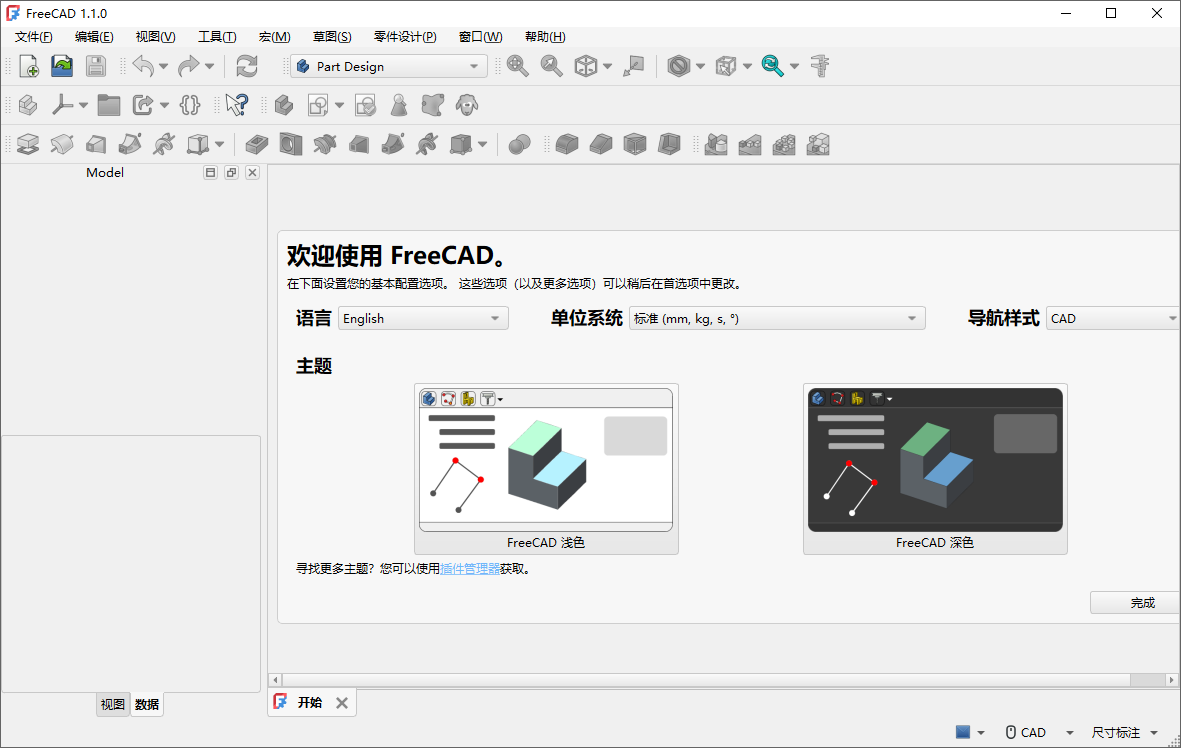
Task: Recompute the active document
Action: pyautogui.click(x=246, y=65)
